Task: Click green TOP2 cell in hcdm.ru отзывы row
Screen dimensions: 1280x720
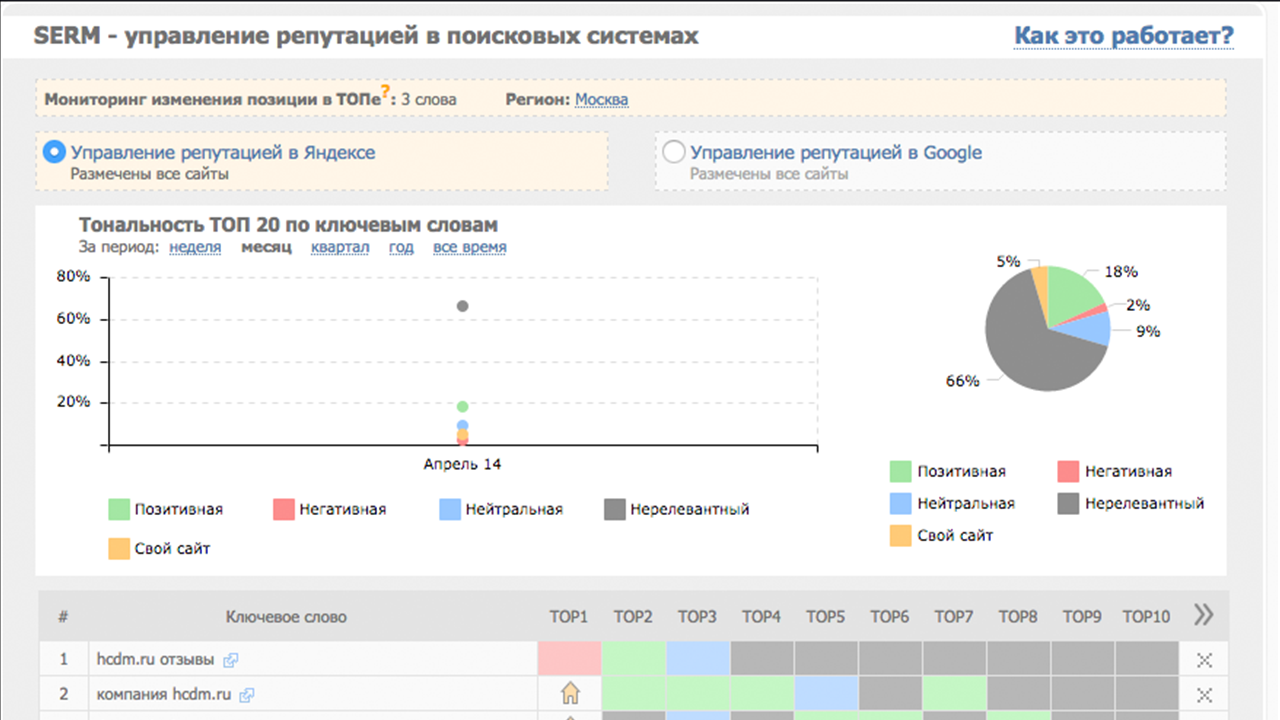Action: coord(634,659)
